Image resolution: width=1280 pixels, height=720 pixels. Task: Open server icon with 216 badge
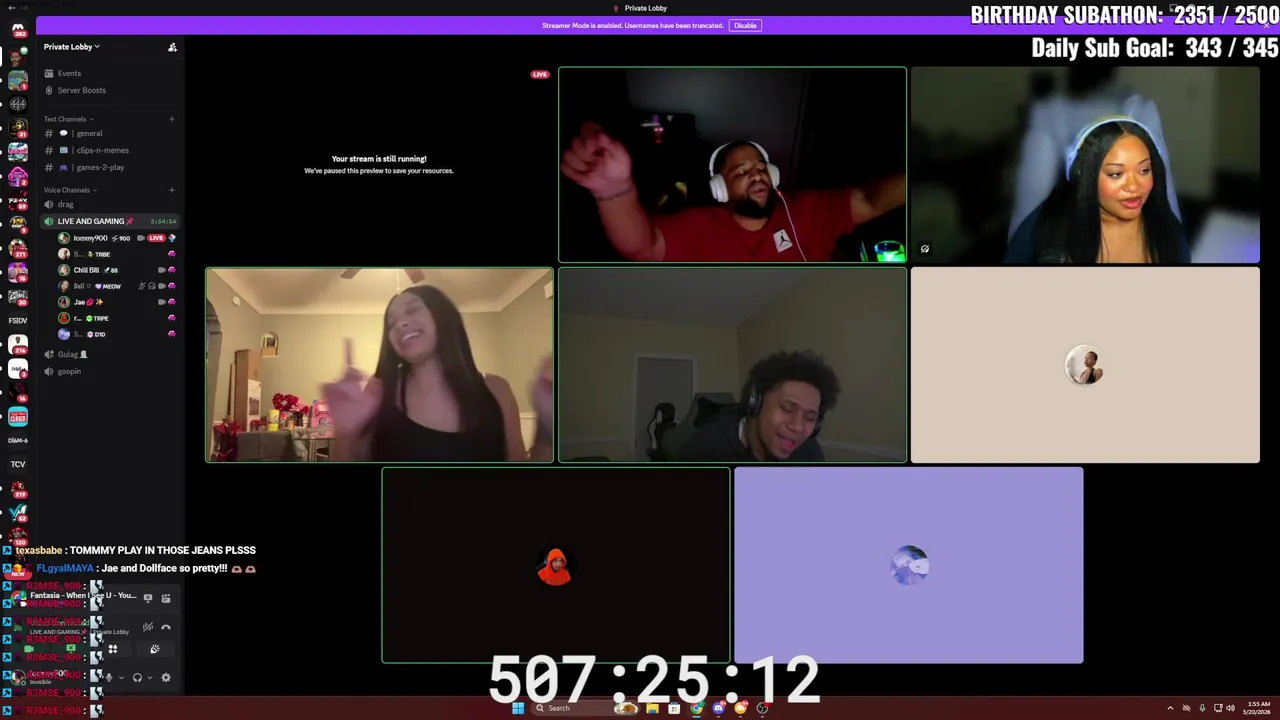[18, 345]
